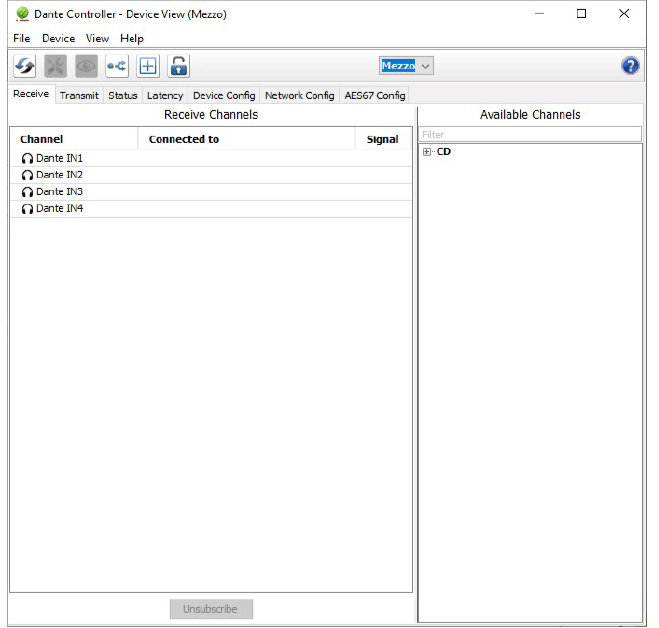The image size is (659, 628).
Task: Click the Dante Controller app icon in title bar
Action: (22, 14)
